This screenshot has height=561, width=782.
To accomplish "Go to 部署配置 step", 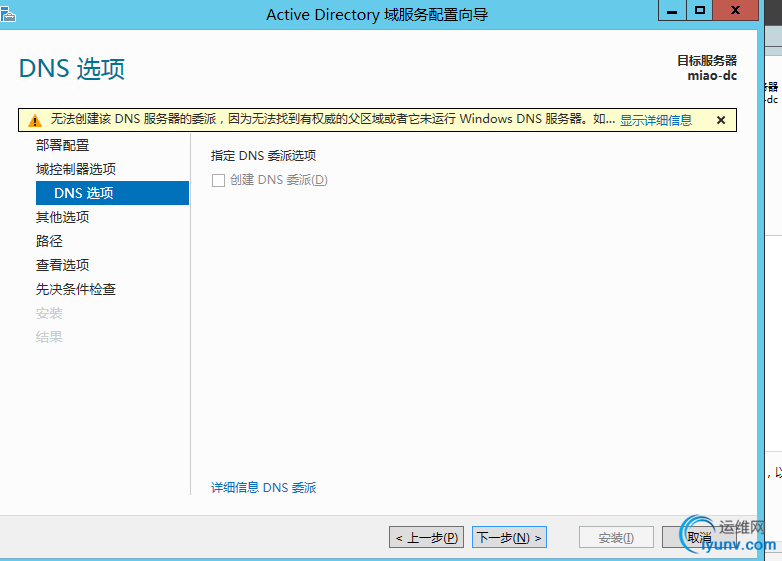I will pos(62,145).
